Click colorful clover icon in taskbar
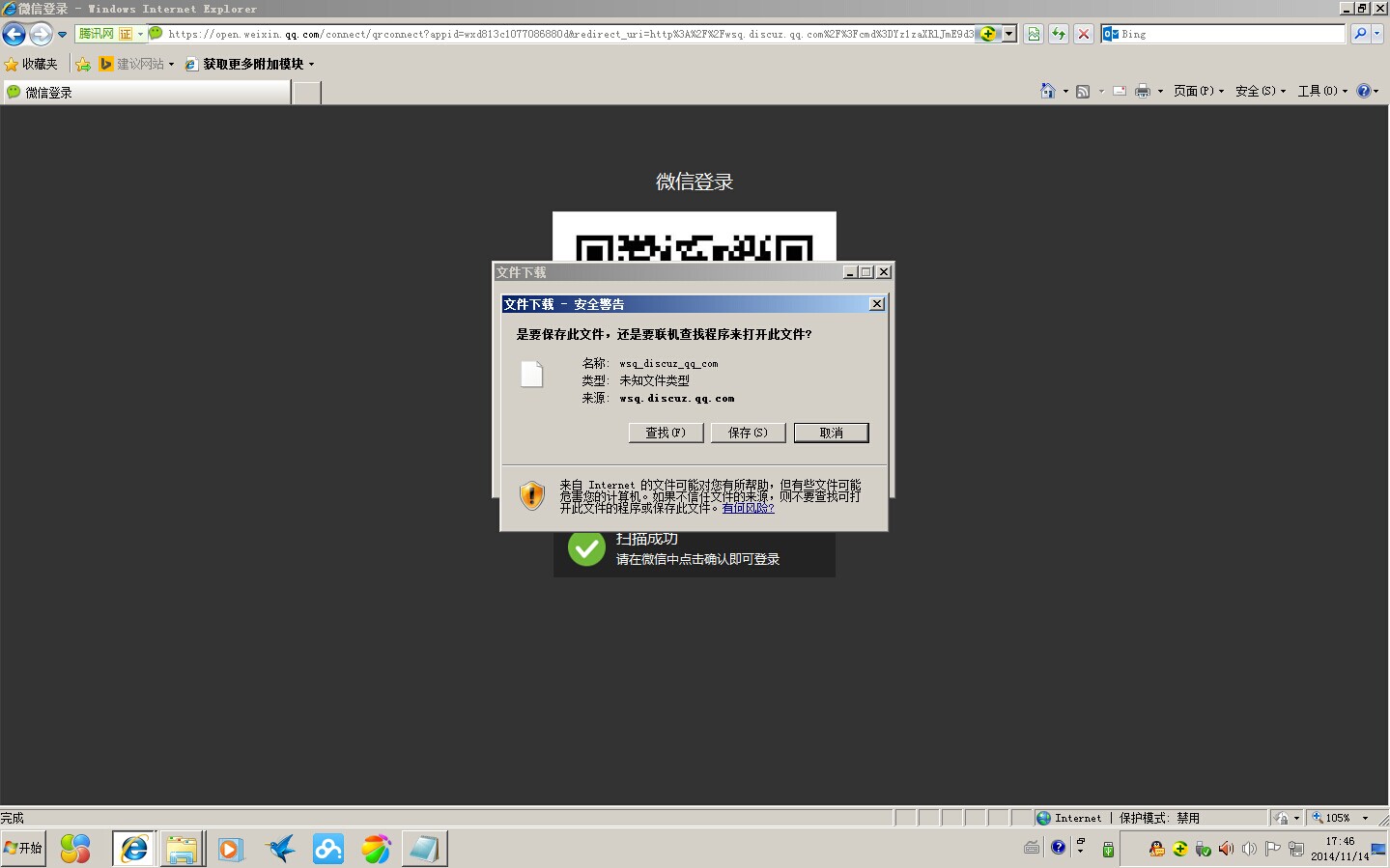Screen dimensions: 1390x868 (75, 849)
